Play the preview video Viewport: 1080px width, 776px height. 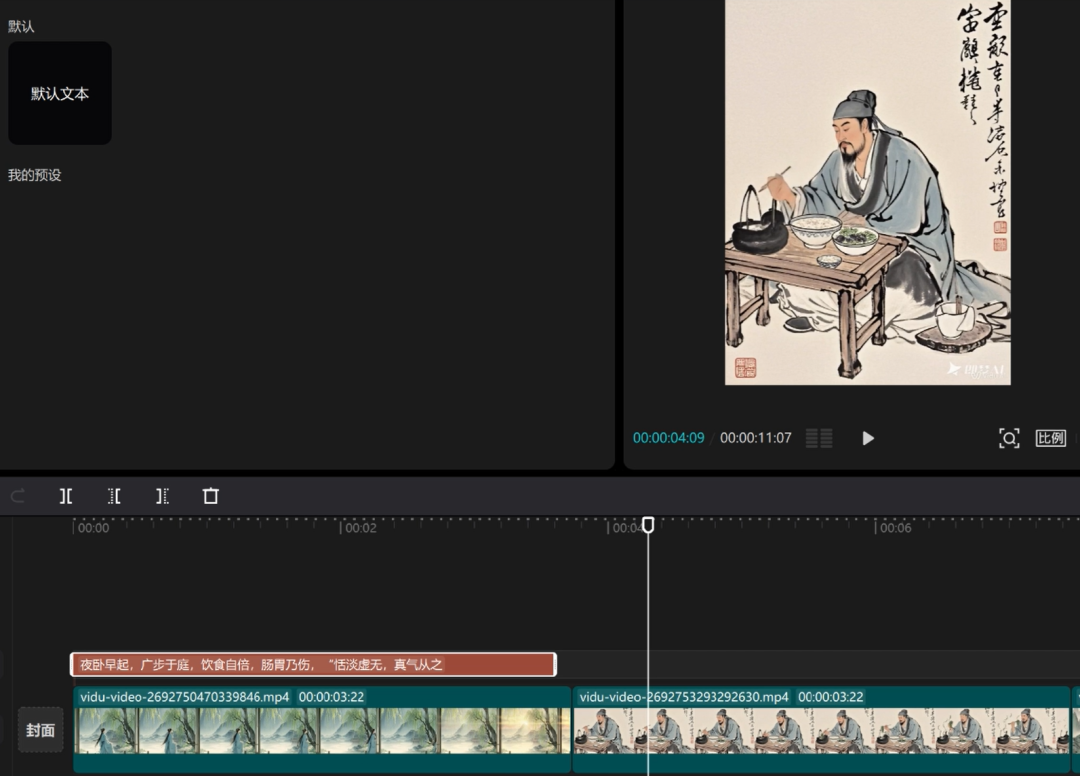point(868,438)
